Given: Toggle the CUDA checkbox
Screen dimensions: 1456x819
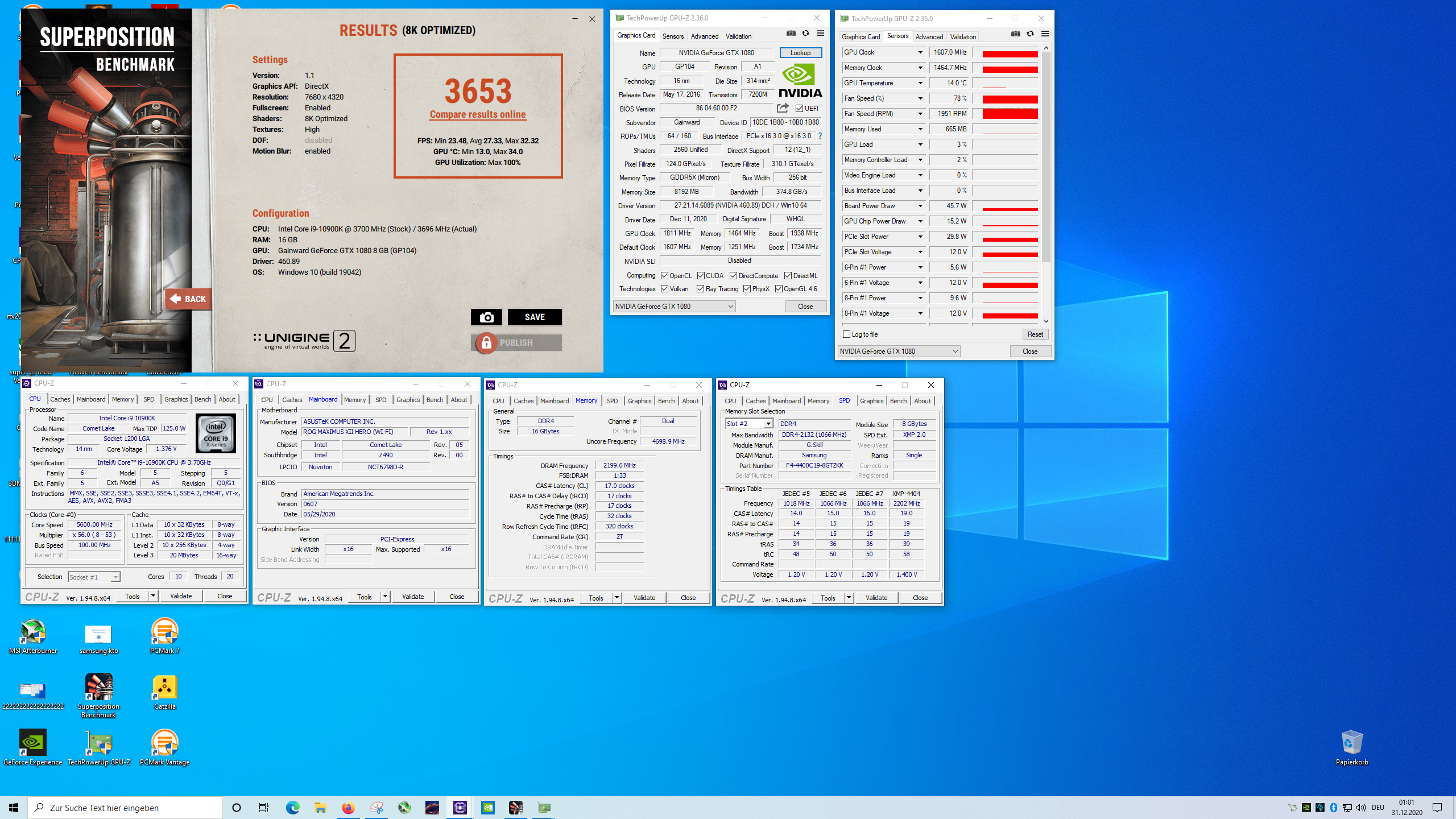Looking at the screenshot, I should [x=701, y=276].
